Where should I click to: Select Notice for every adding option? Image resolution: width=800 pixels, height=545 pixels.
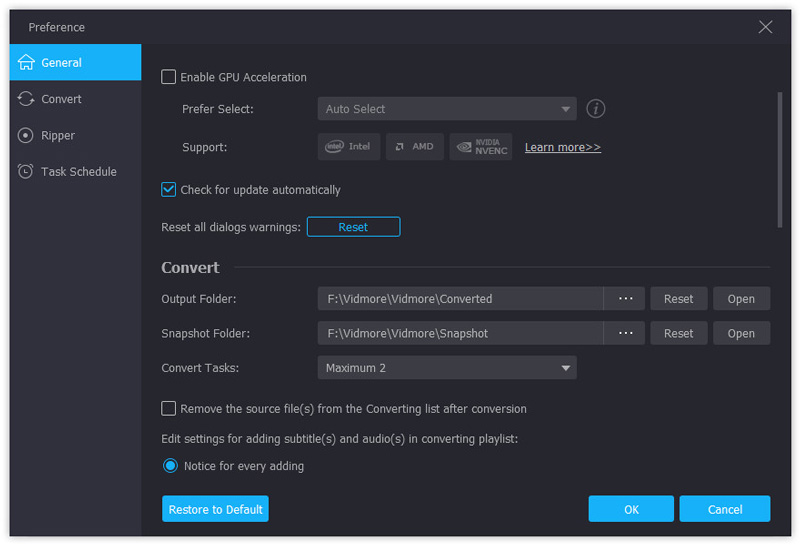pos(170,466)
